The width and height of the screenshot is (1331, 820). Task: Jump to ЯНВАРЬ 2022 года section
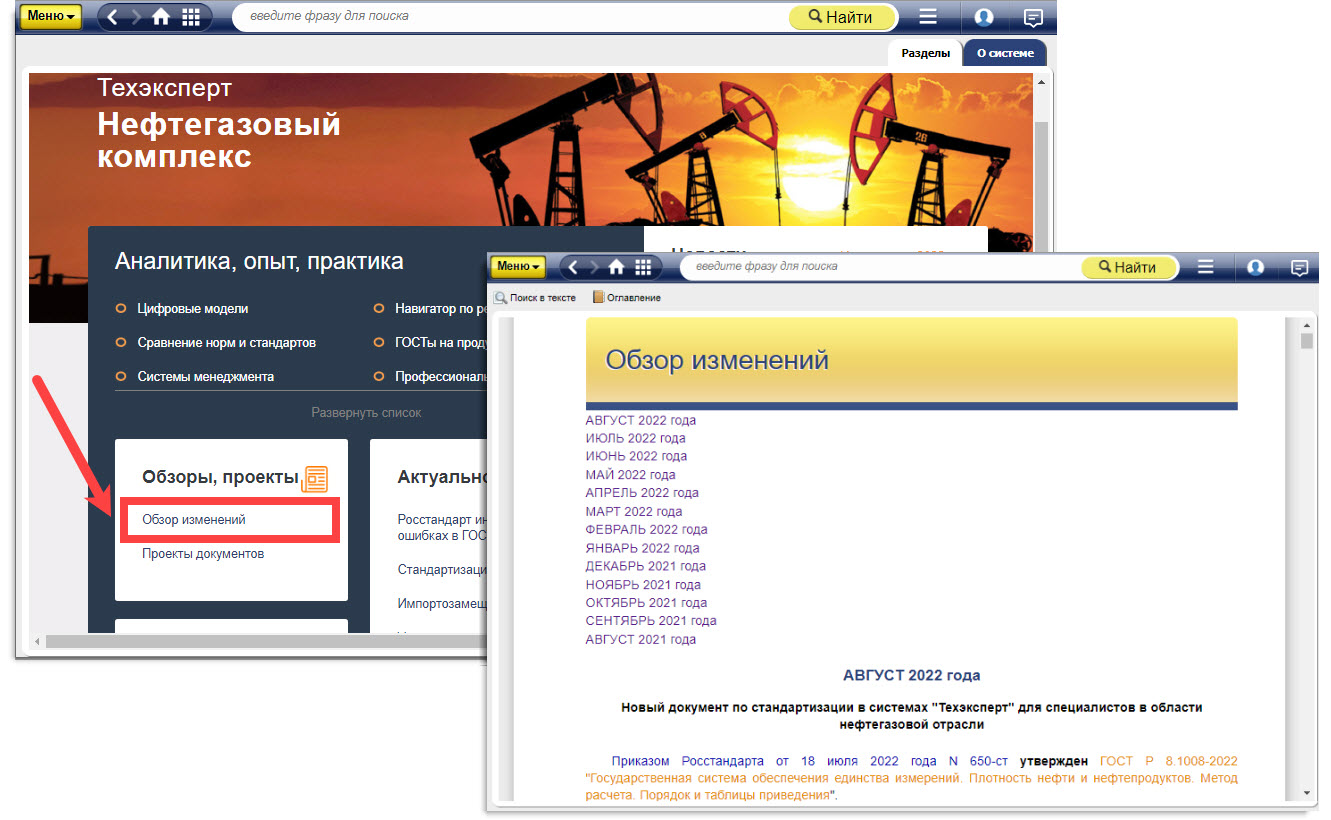643,548
